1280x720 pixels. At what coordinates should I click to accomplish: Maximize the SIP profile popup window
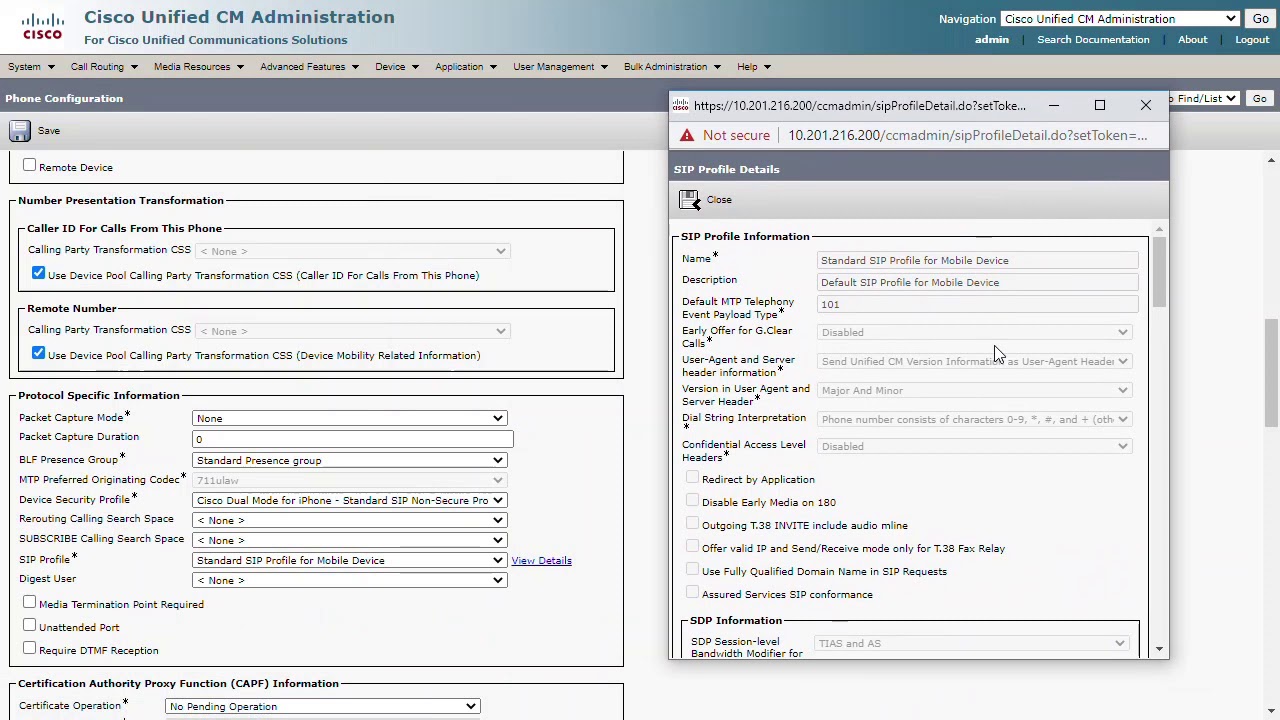1099,105
